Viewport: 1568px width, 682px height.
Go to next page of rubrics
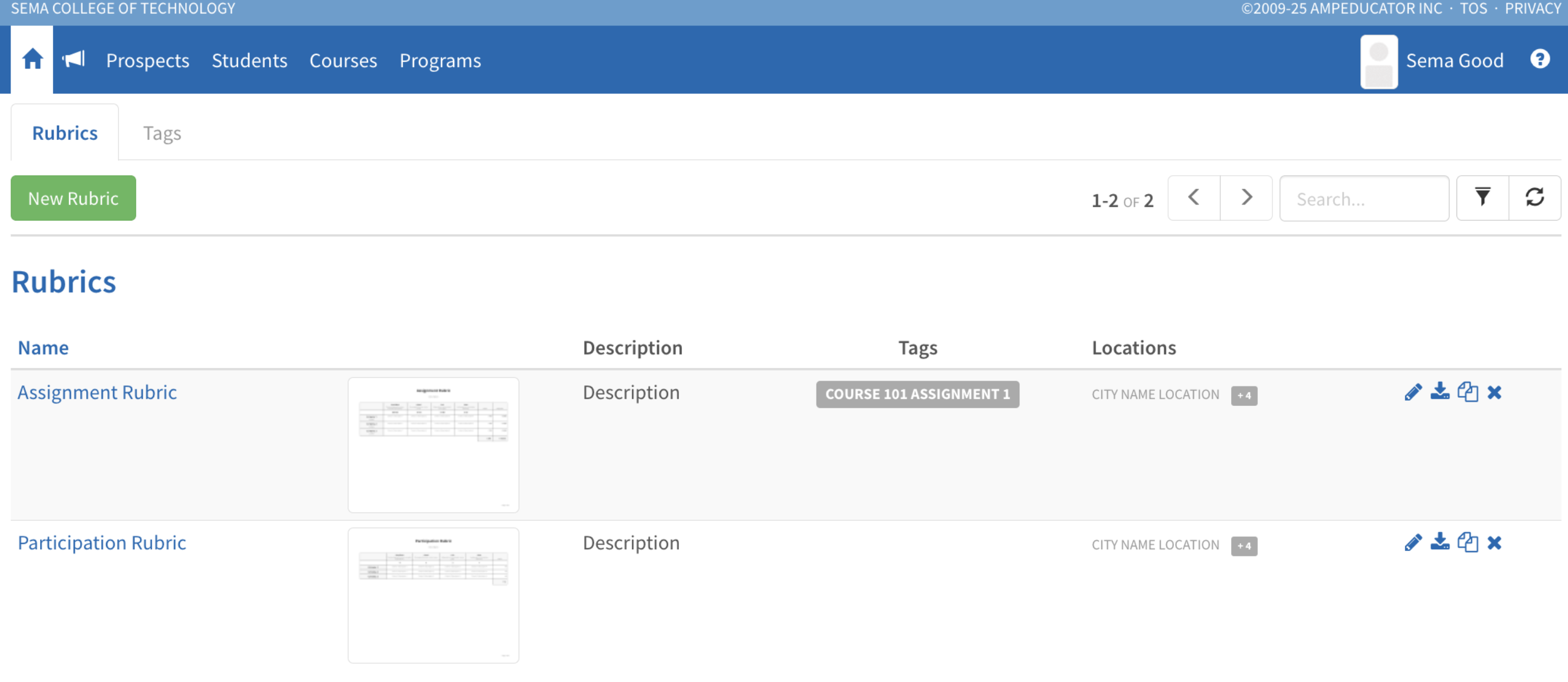tap(1246, 198)
